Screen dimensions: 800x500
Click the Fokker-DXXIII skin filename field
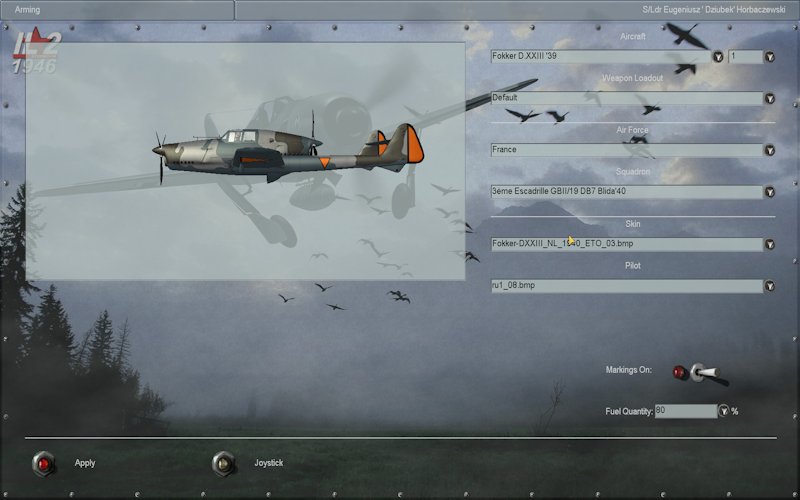(x=627, y=244)
